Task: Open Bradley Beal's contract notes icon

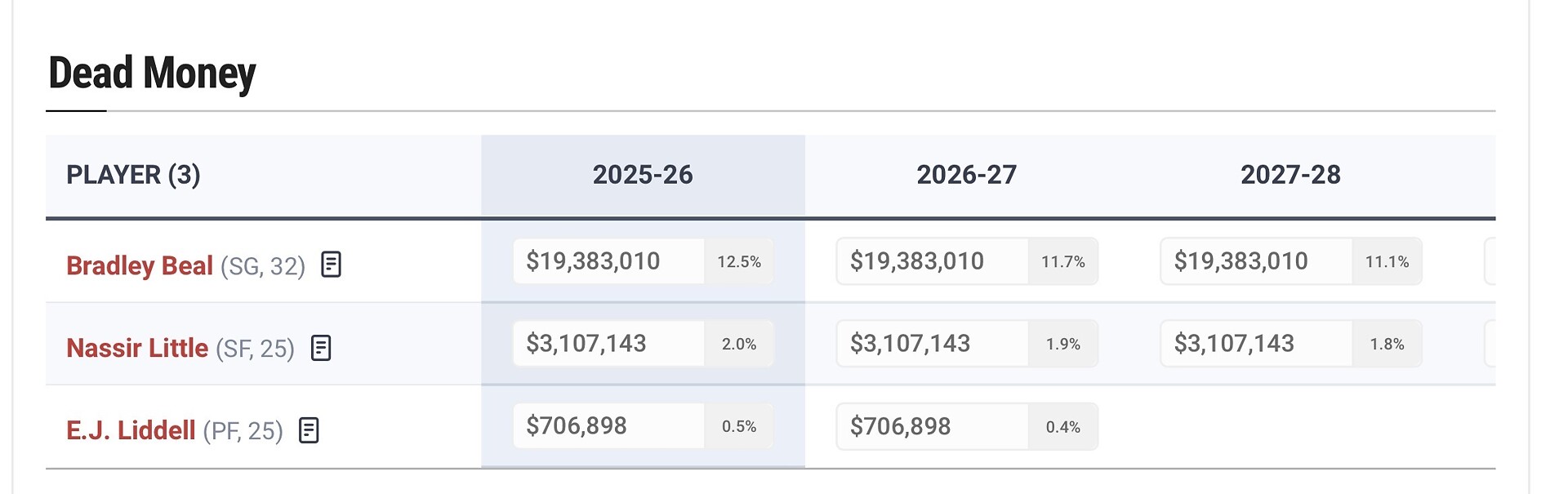Action: coord(331,265)
